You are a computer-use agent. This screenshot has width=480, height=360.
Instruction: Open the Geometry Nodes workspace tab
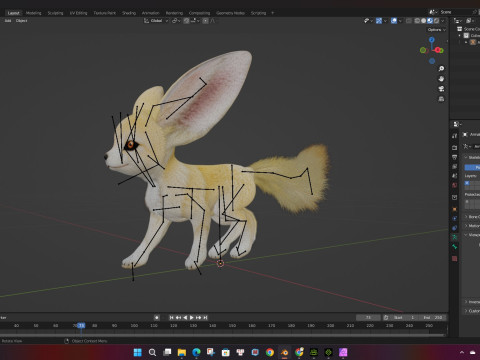pos(230,13)
